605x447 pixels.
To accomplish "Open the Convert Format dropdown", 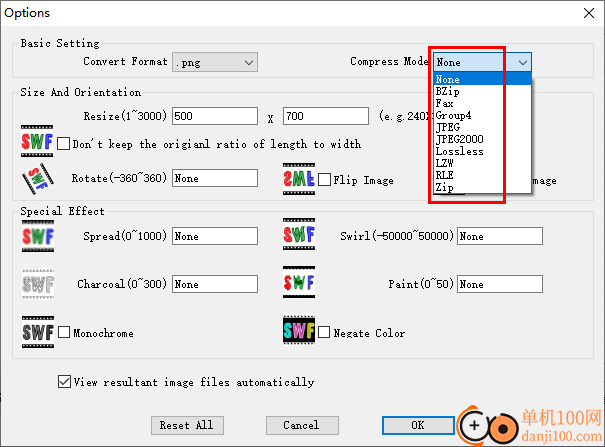I will pos(215,62).
